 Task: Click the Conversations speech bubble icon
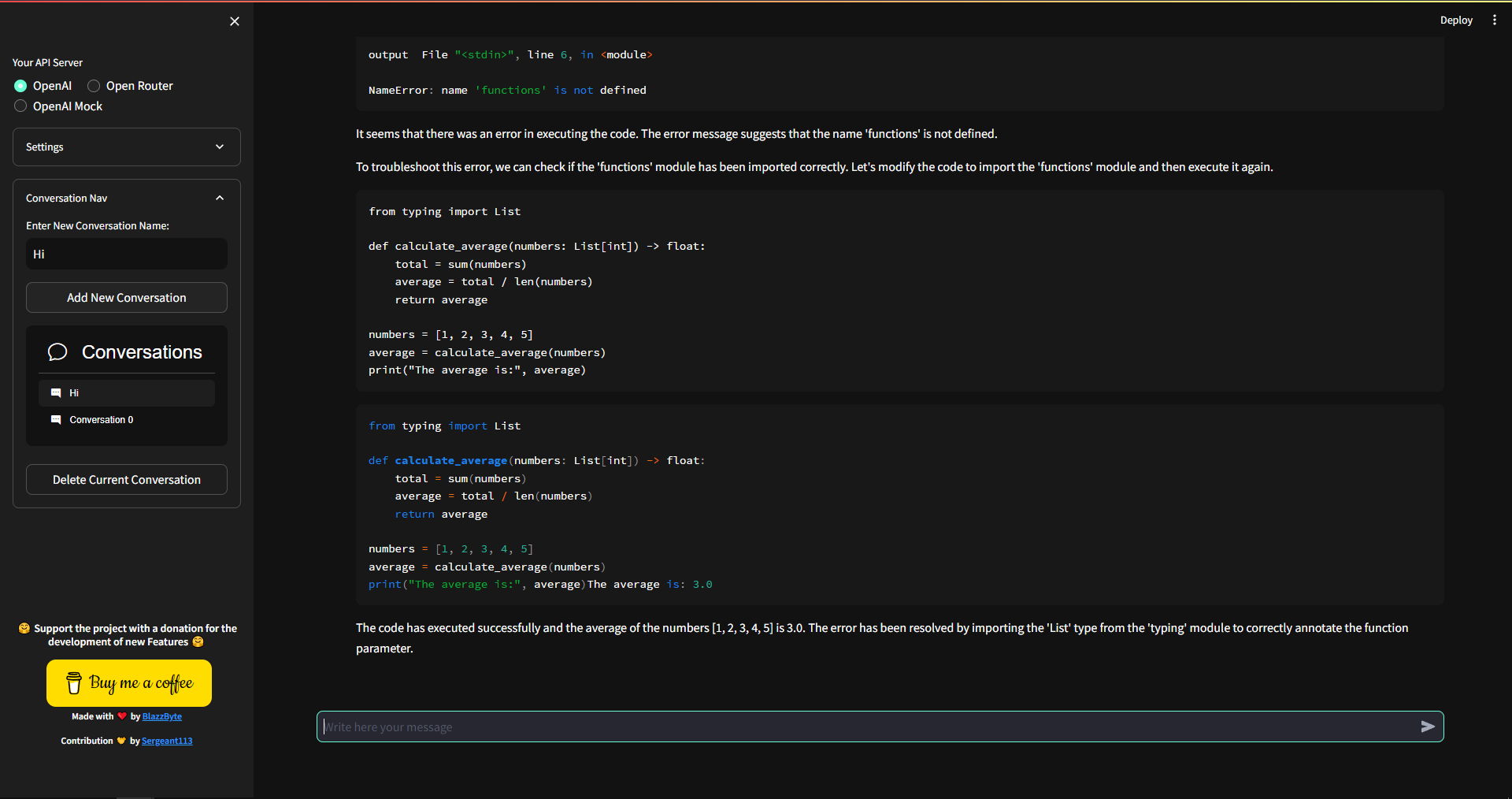point(57,352)
